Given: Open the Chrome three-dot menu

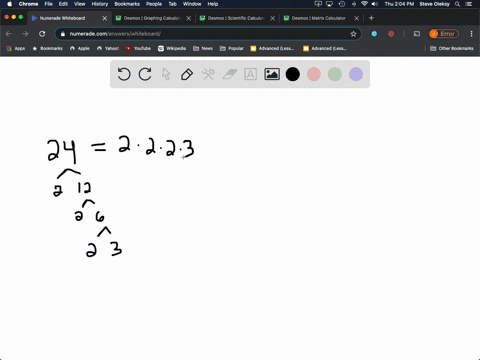Looking at the screenshot, I should click(471, 34).
